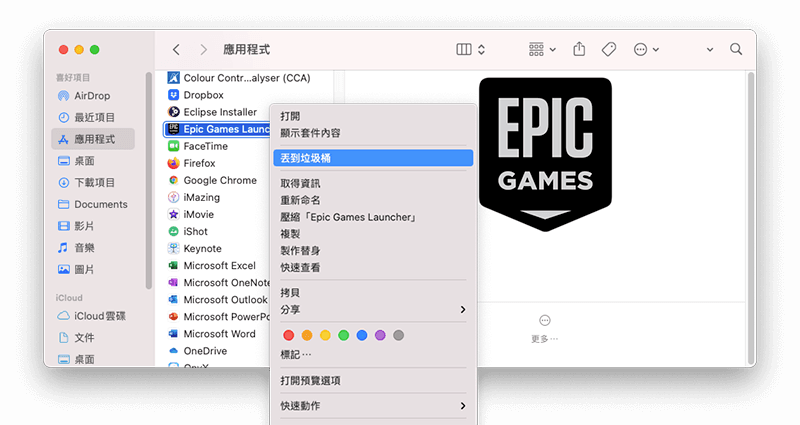This screenshot has width=800, height=425.
Task: Go back with the left chevron button
Action: point(176,49)
